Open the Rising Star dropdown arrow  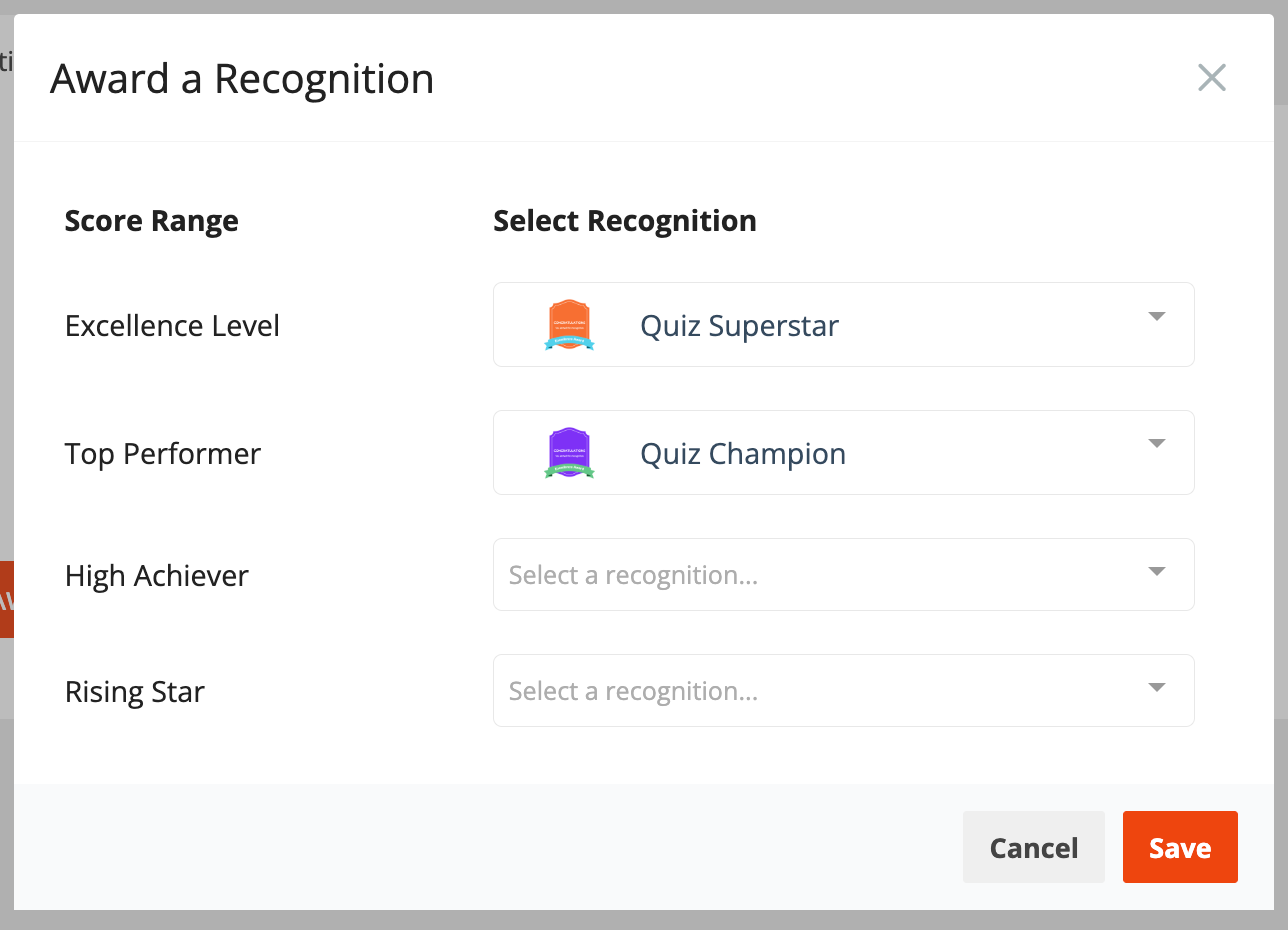point(1156,688)
